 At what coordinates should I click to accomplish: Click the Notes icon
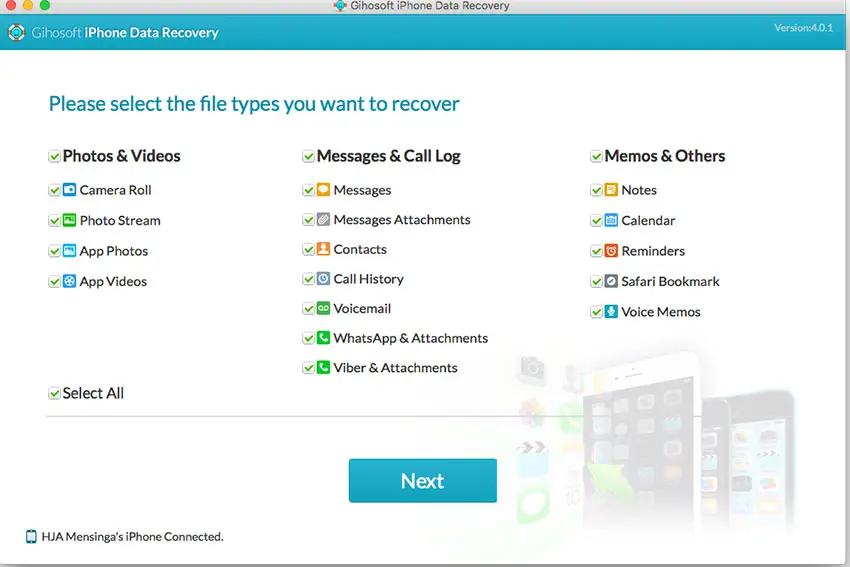[611, 190]
